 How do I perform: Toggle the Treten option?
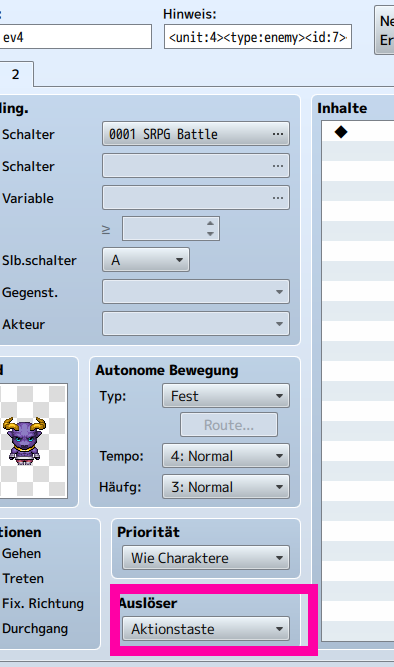click(x=22, y=579)
